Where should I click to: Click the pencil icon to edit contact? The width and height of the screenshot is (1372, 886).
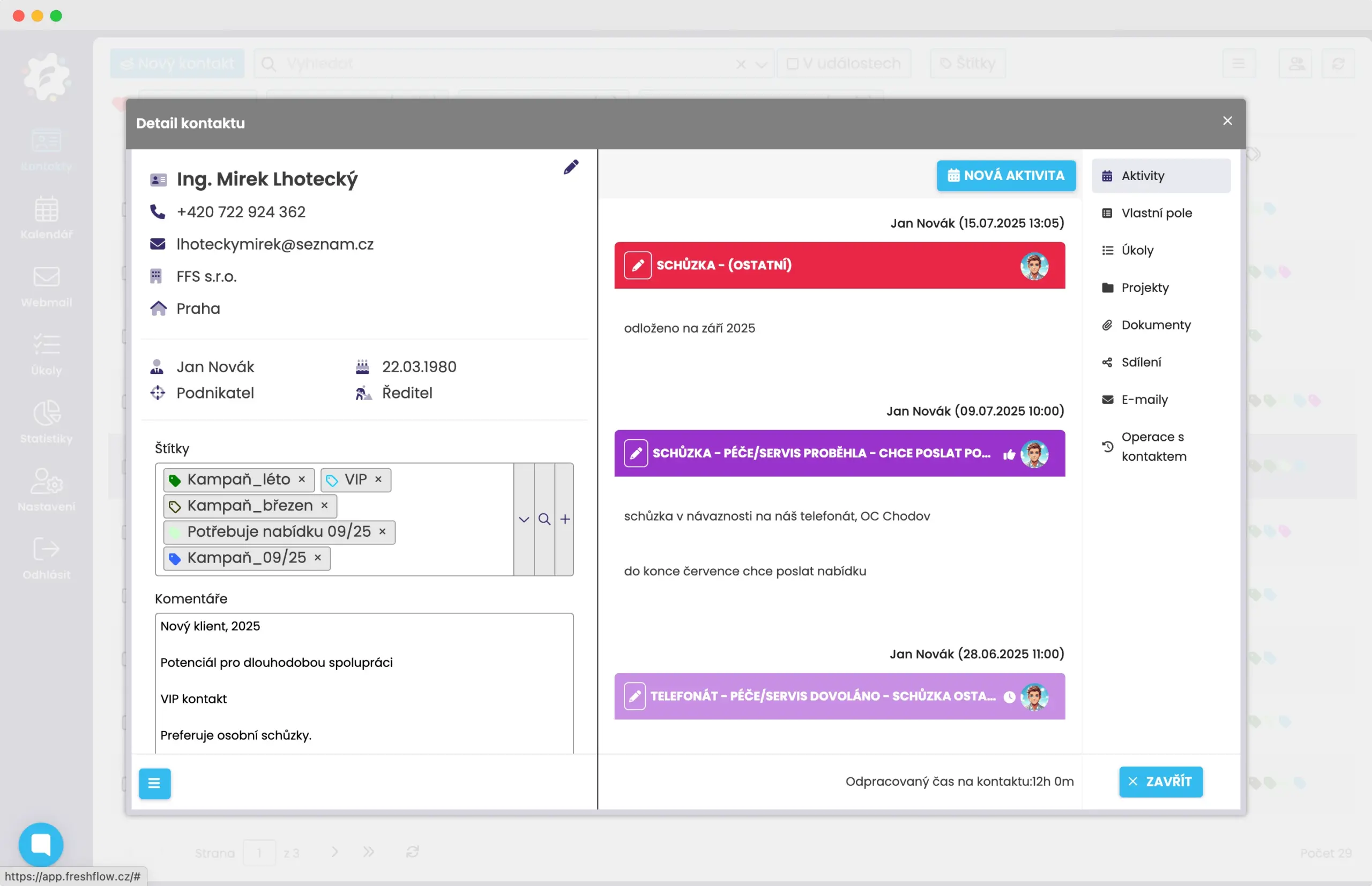point(570,168)
